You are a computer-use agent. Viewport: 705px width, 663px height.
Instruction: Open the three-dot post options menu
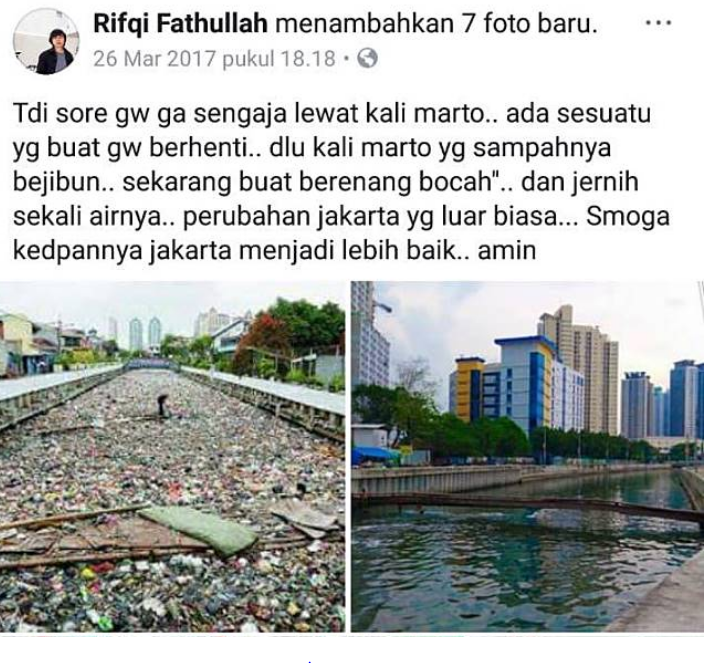coord(658,22)
